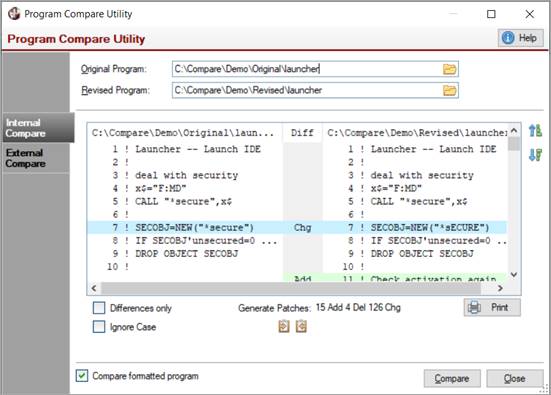Jump to next difference arrow icon
Viewport: 551px width, 395px height.
(x=535, y=155)
